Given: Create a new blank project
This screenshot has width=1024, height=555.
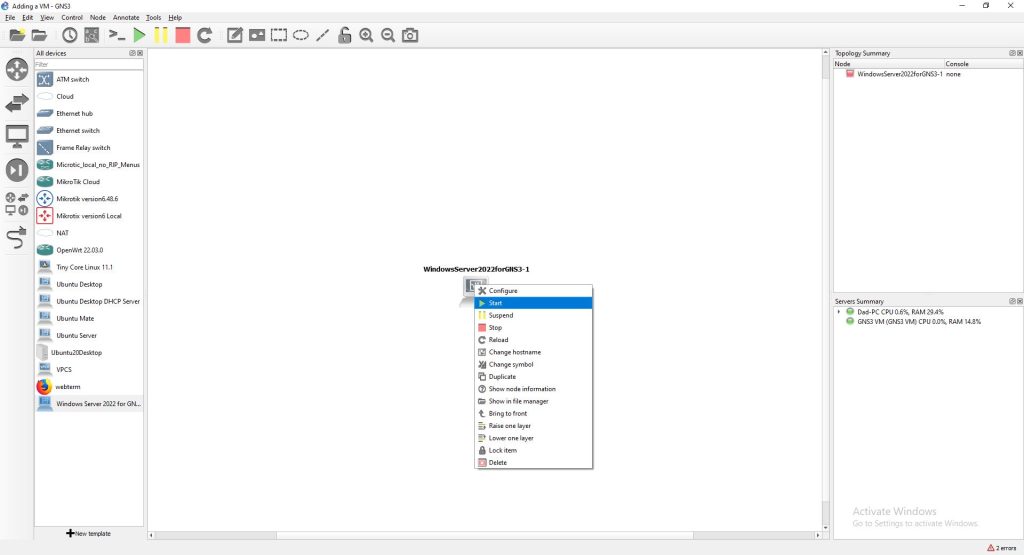Looking at the screenshot, I should [17, 35].
